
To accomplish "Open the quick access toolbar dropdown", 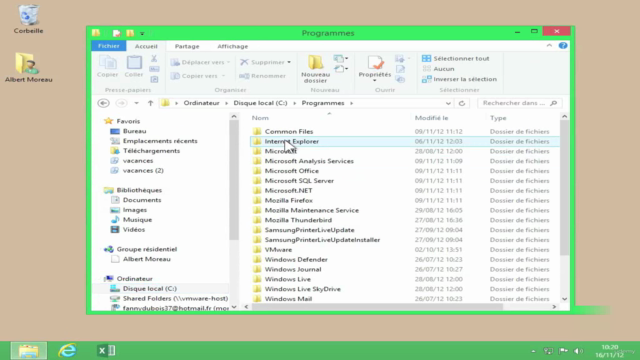I will click(x=142, y=33).
